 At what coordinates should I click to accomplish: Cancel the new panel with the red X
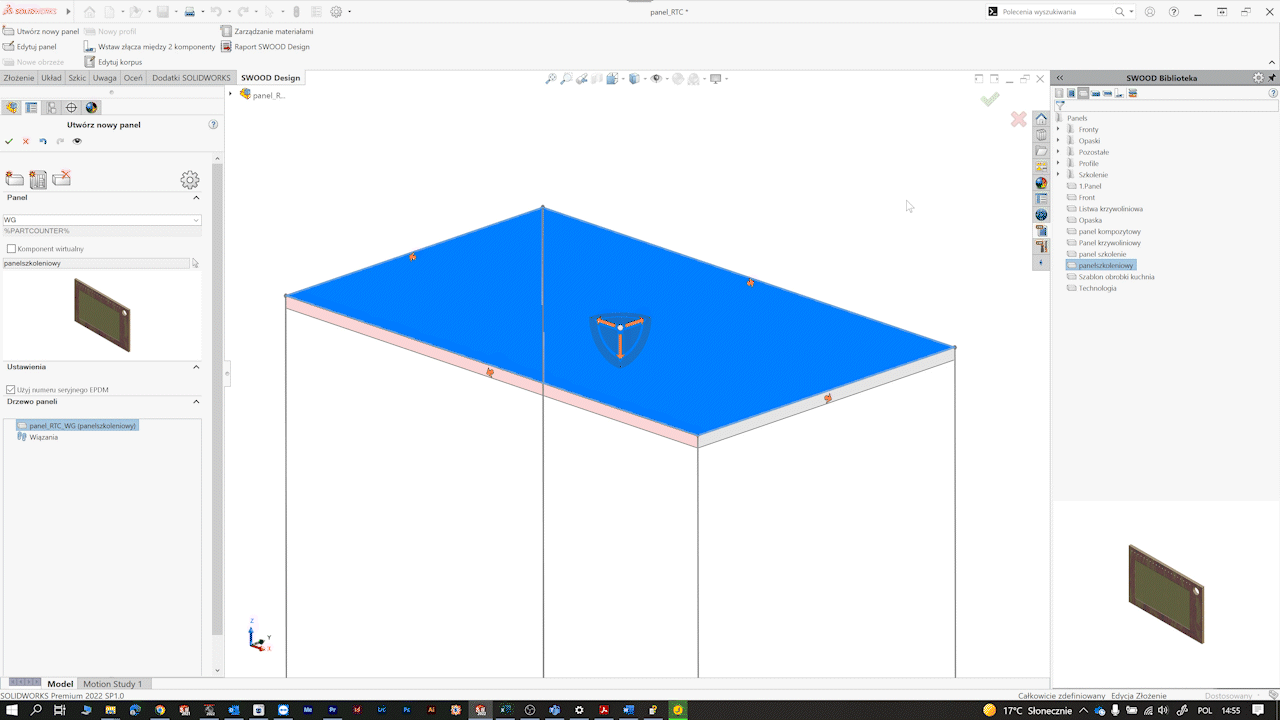pos(26,141)
